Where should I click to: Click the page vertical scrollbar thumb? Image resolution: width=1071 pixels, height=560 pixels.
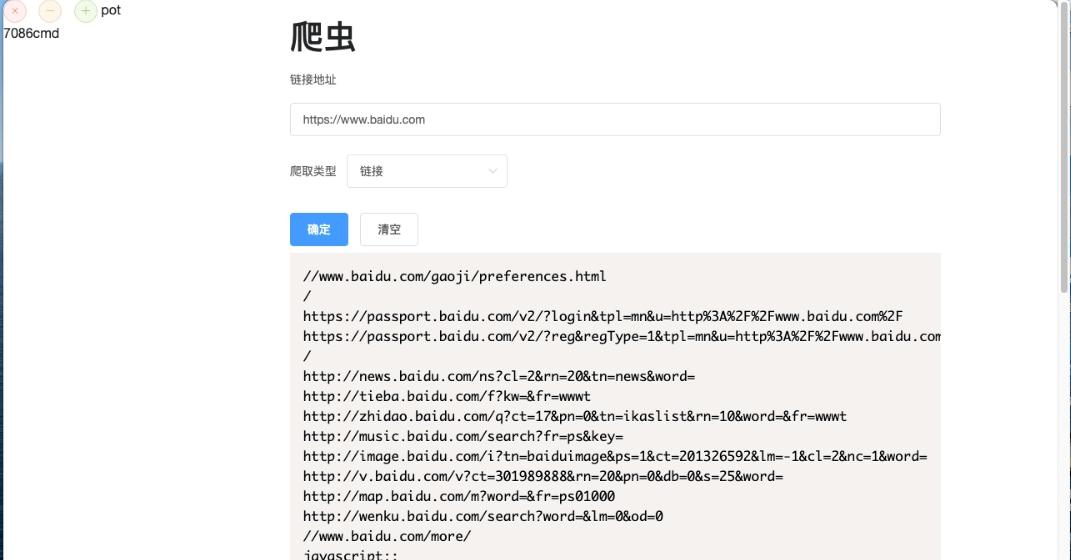click(1063, 147)
